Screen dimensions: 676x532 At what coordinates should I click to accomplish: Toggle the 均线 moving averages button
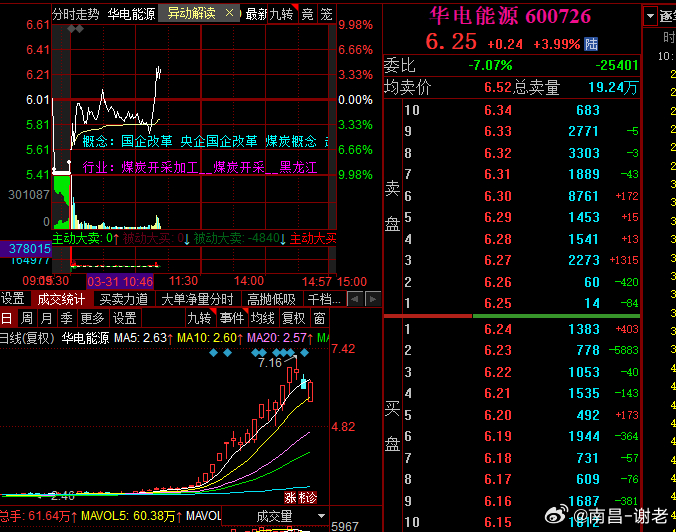pyautogui.click(x=263, y=318)
